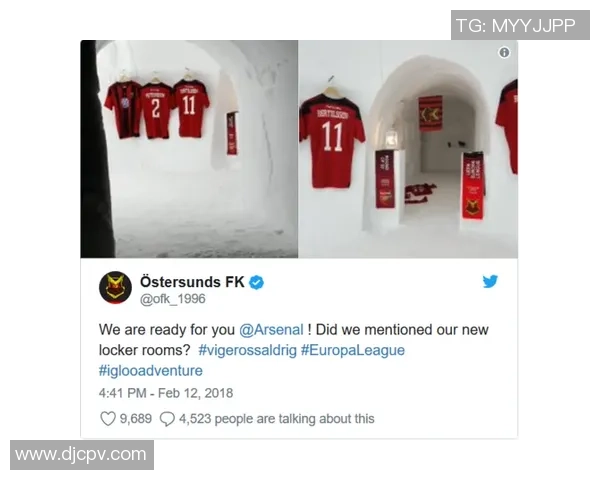Open the Östersunds FK profile avatar
600x480 pixels.
(115, 287)
